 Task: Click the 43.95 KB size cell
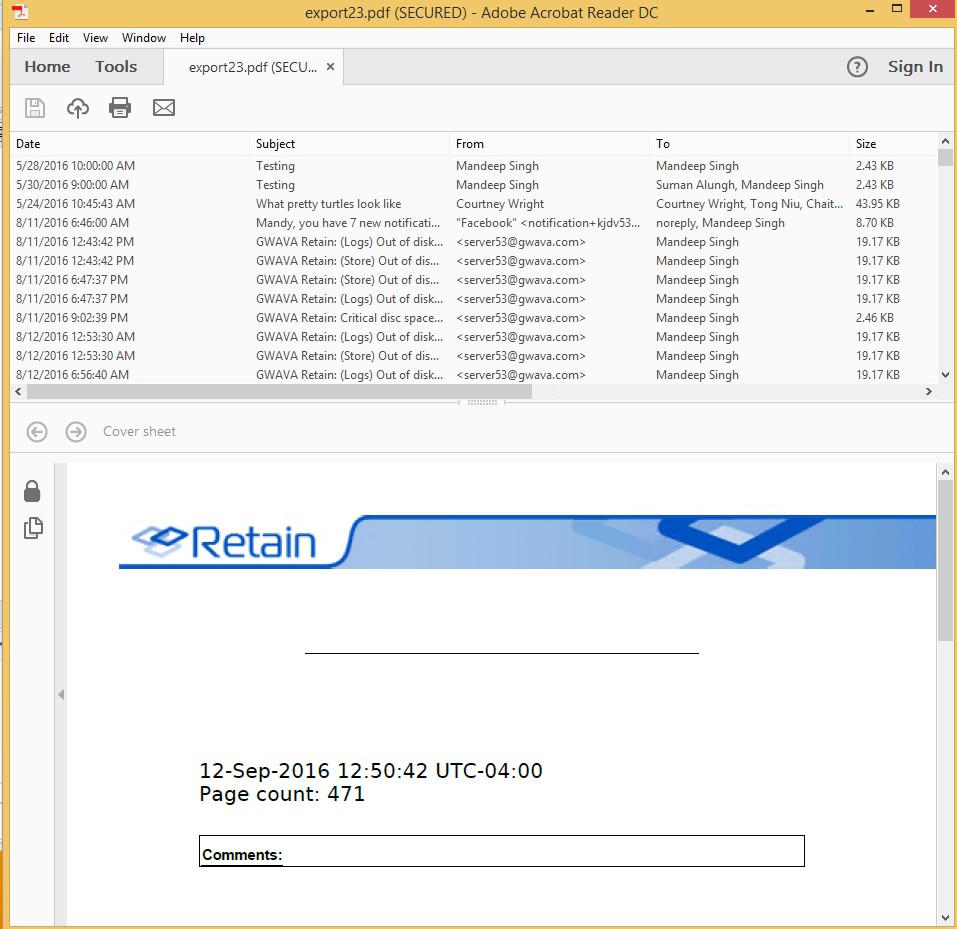878,204
